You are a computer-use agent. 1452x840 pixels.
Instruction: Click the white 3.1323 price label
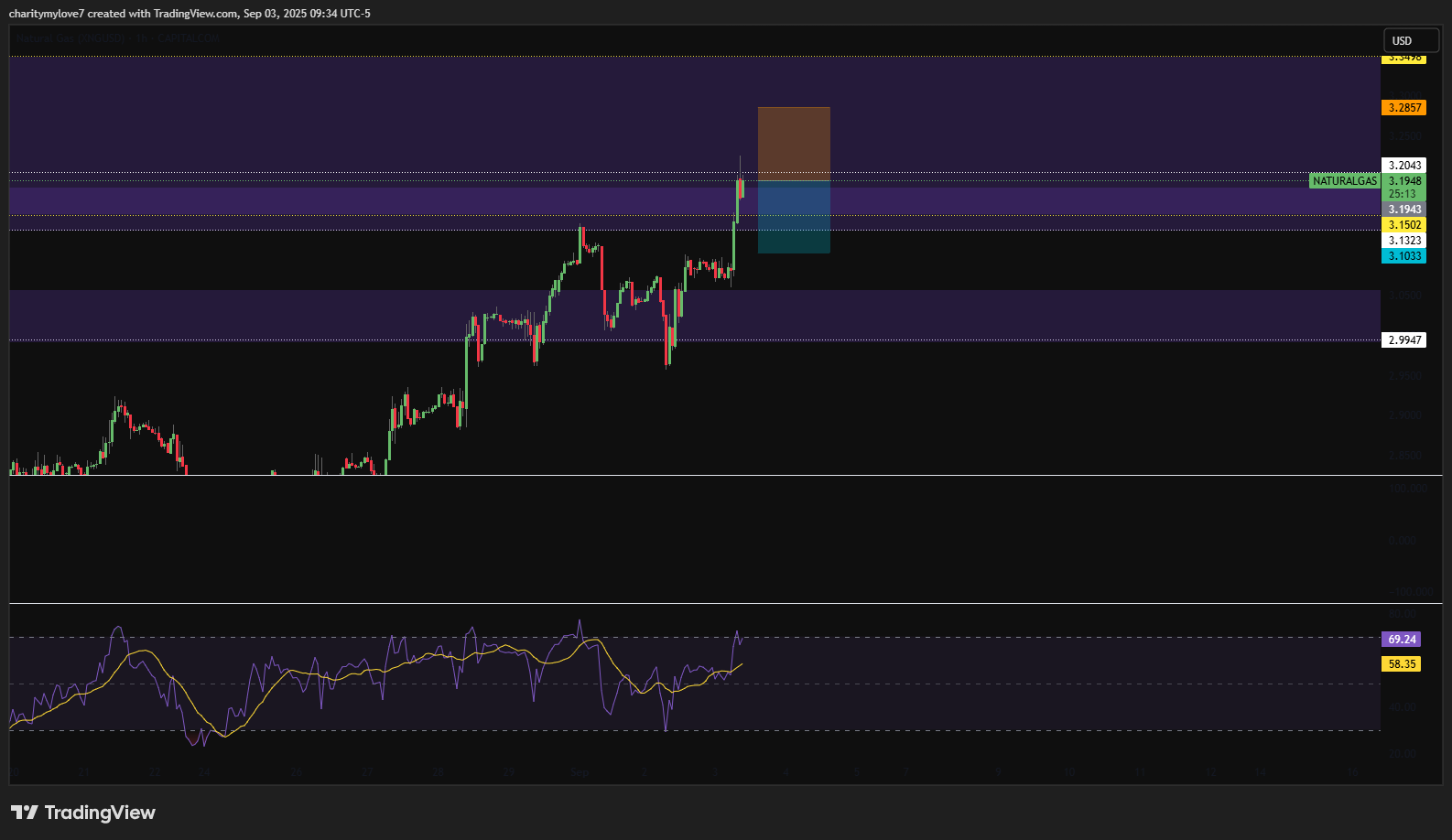(1403, 241)
